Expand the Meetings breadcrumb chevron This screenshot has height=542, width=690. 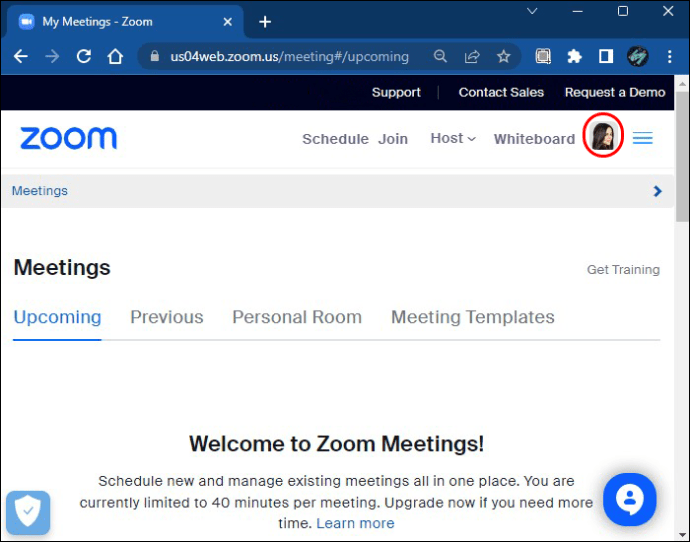click(x=657, y=191)
